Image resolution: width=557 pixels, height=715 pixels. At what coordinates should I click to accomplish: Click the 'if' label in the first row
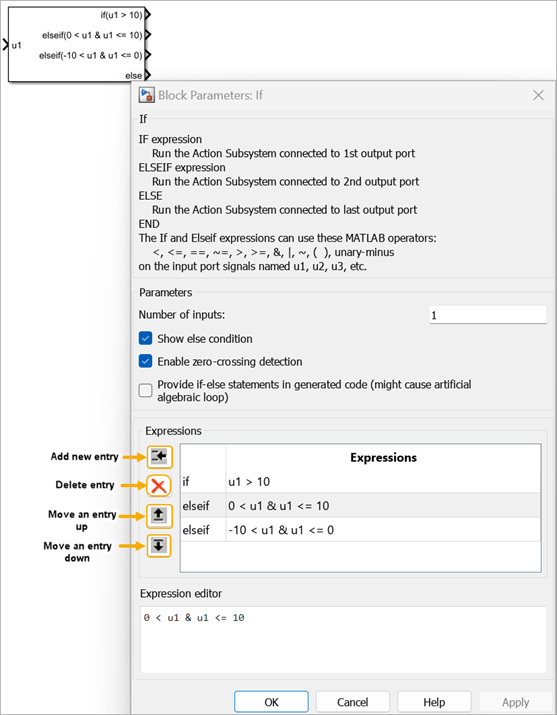click(186, 482)
